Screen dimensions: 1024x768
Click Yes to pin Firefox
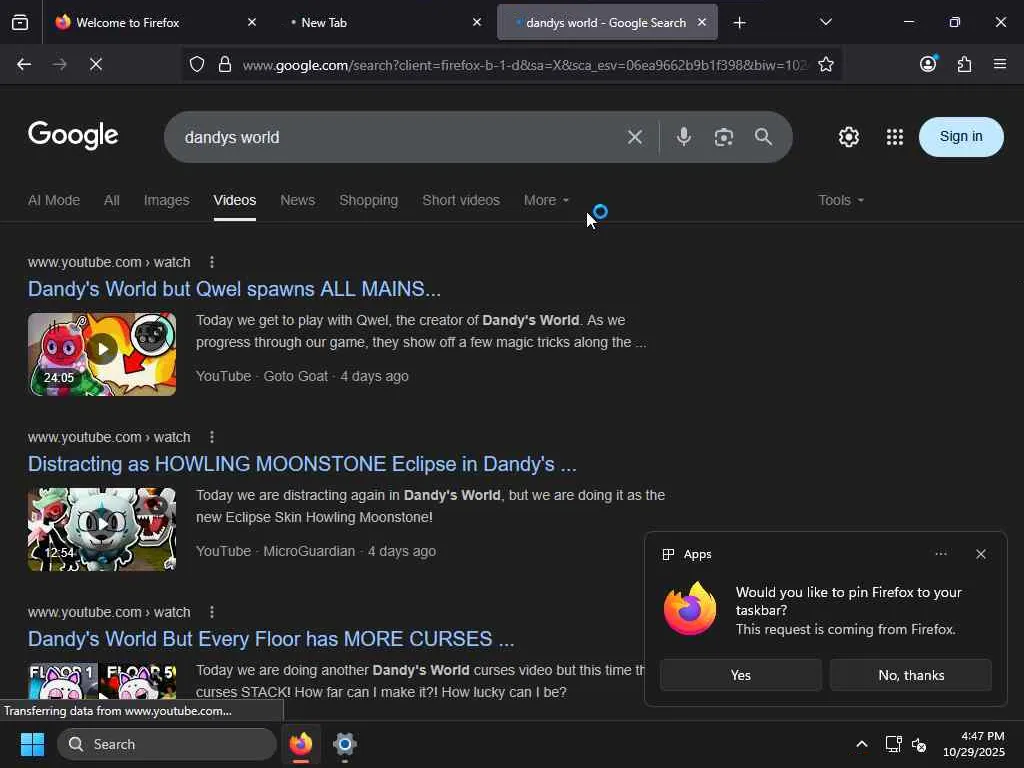tap(741, 675)
